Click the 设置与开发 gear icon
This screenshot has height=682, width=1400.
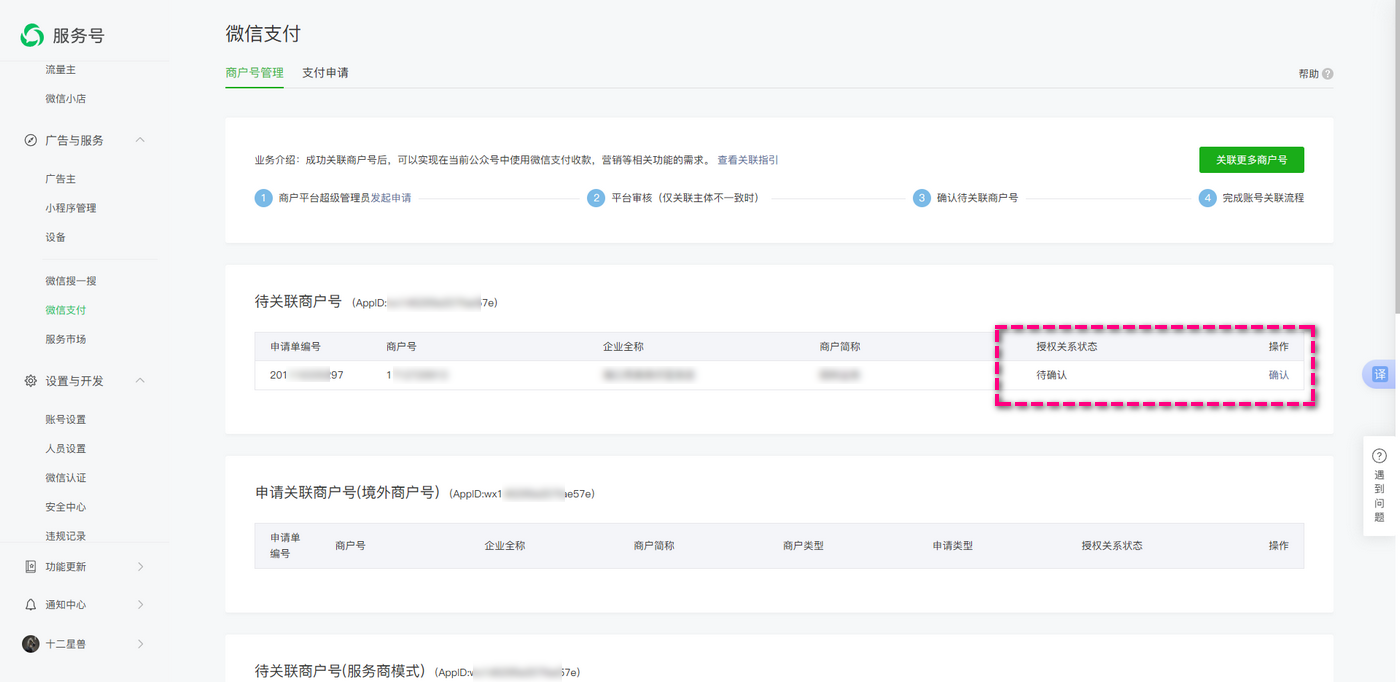pos(31,381)
